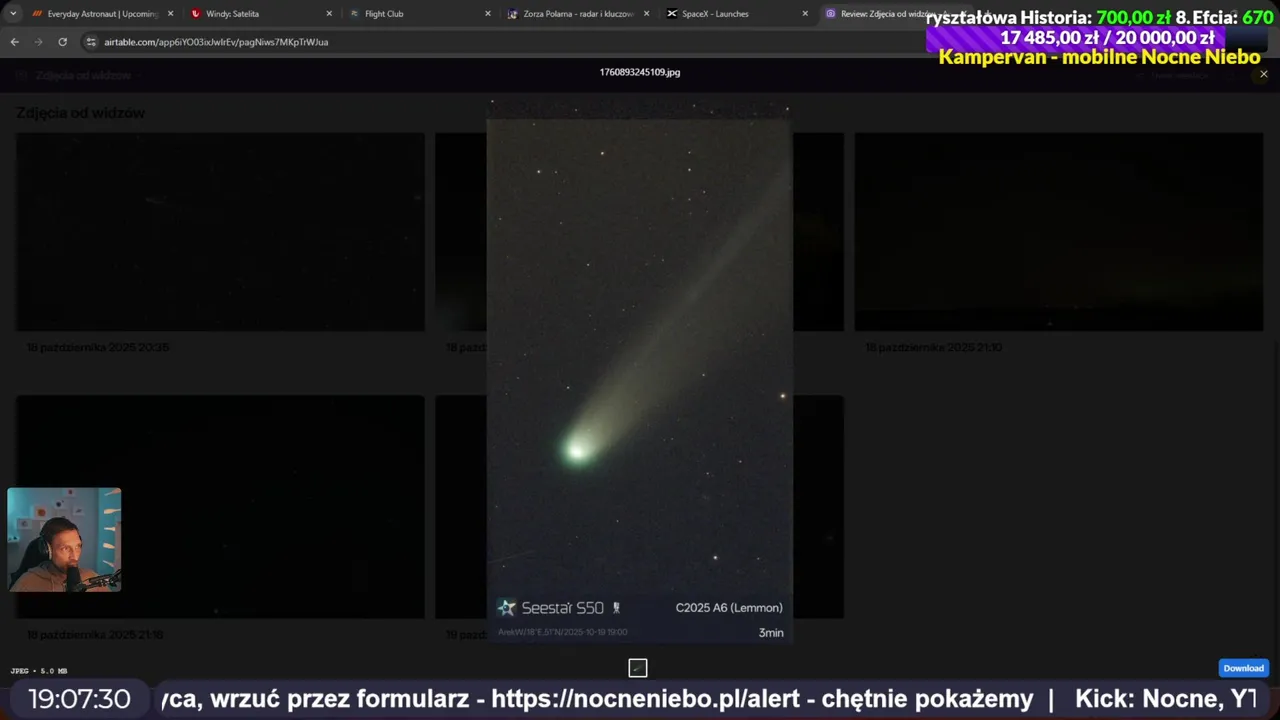This screenshot has width=1280, height=720.
Task: Close the Windy: Satelita tab
Action: coord(329,14)
